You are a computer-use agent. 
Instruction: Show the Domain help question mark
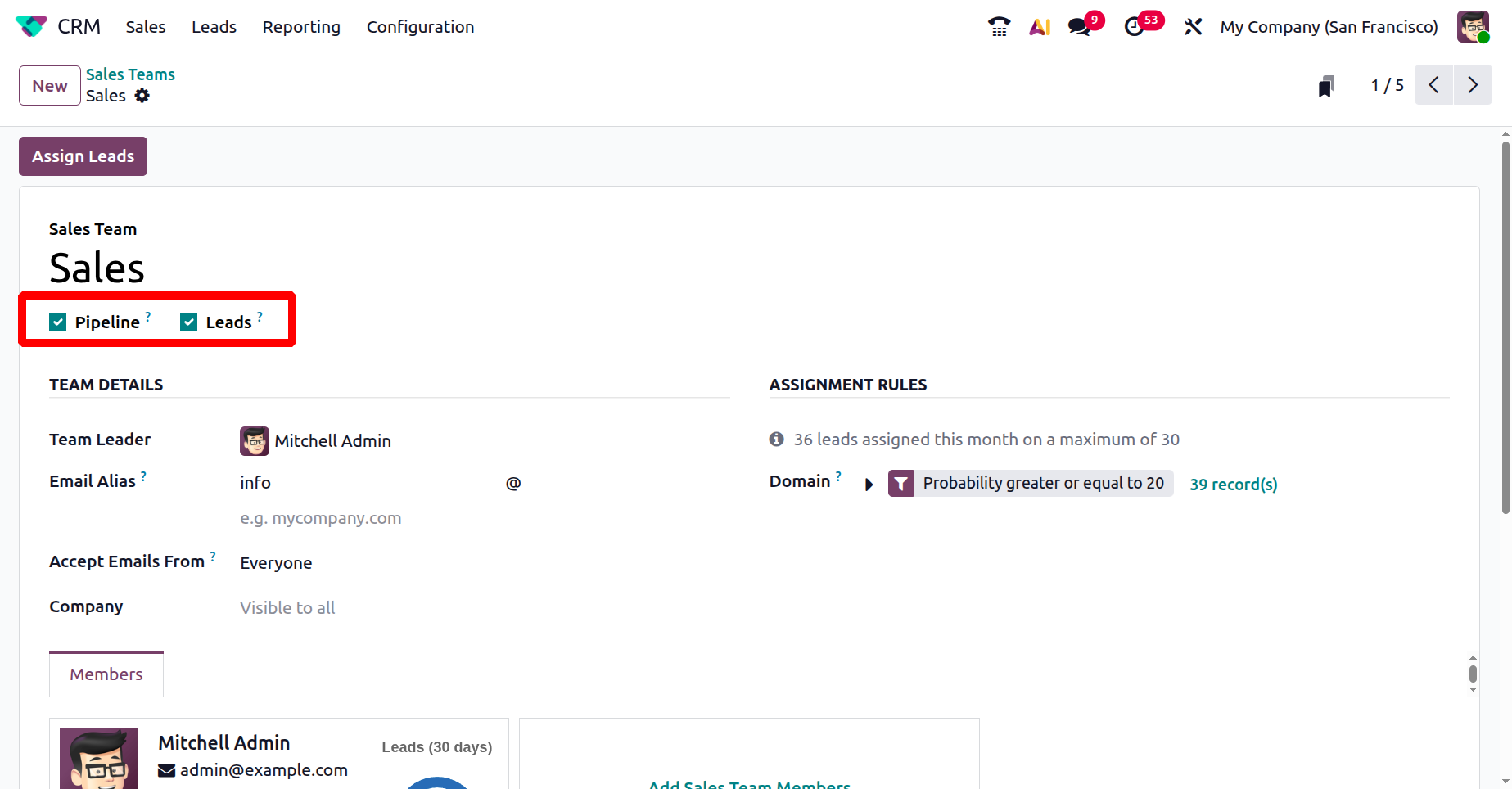click(838, 476)
